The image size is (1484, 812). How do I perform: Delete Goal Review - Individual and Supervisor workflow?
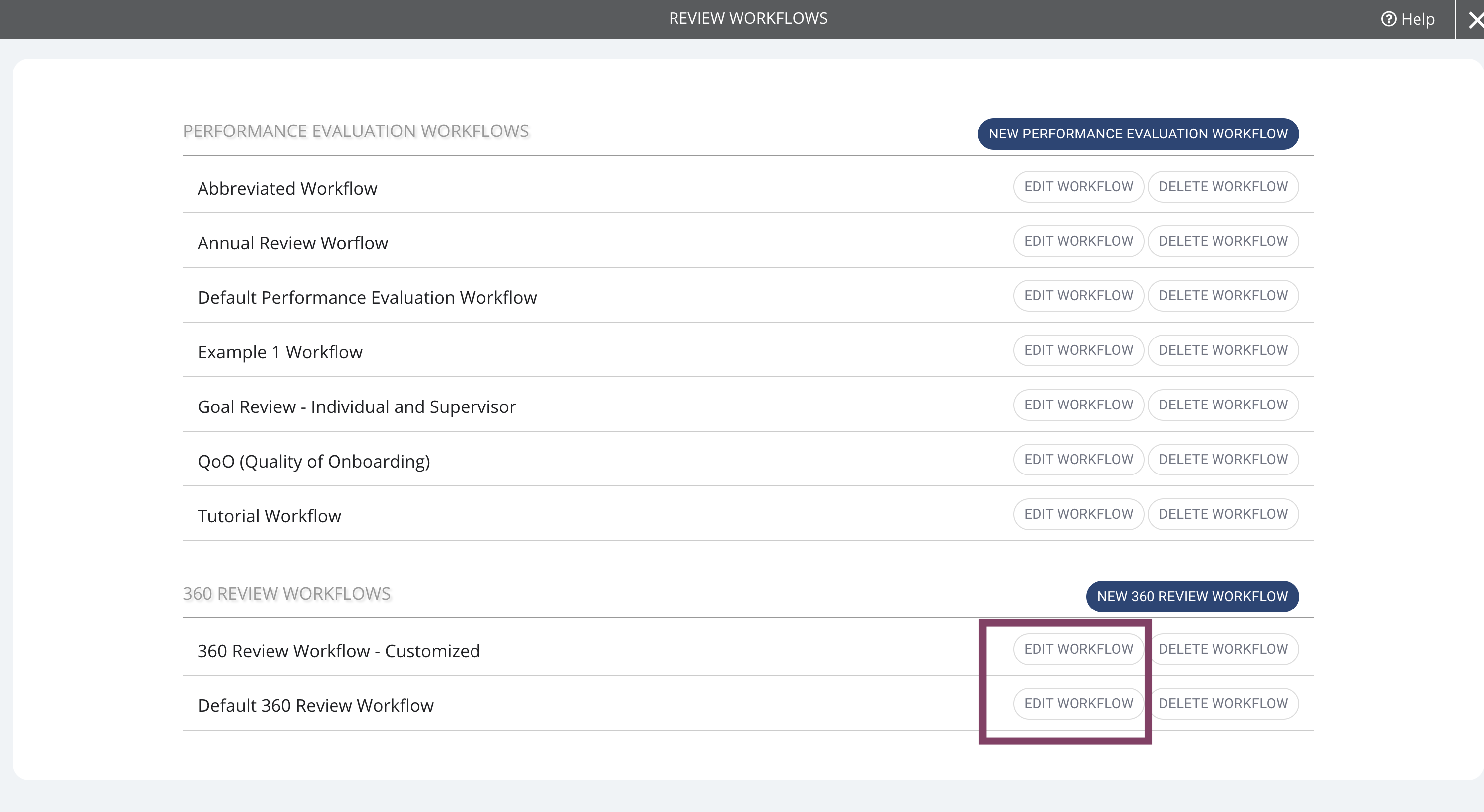pyautogui.click(x=1223, y=405)
